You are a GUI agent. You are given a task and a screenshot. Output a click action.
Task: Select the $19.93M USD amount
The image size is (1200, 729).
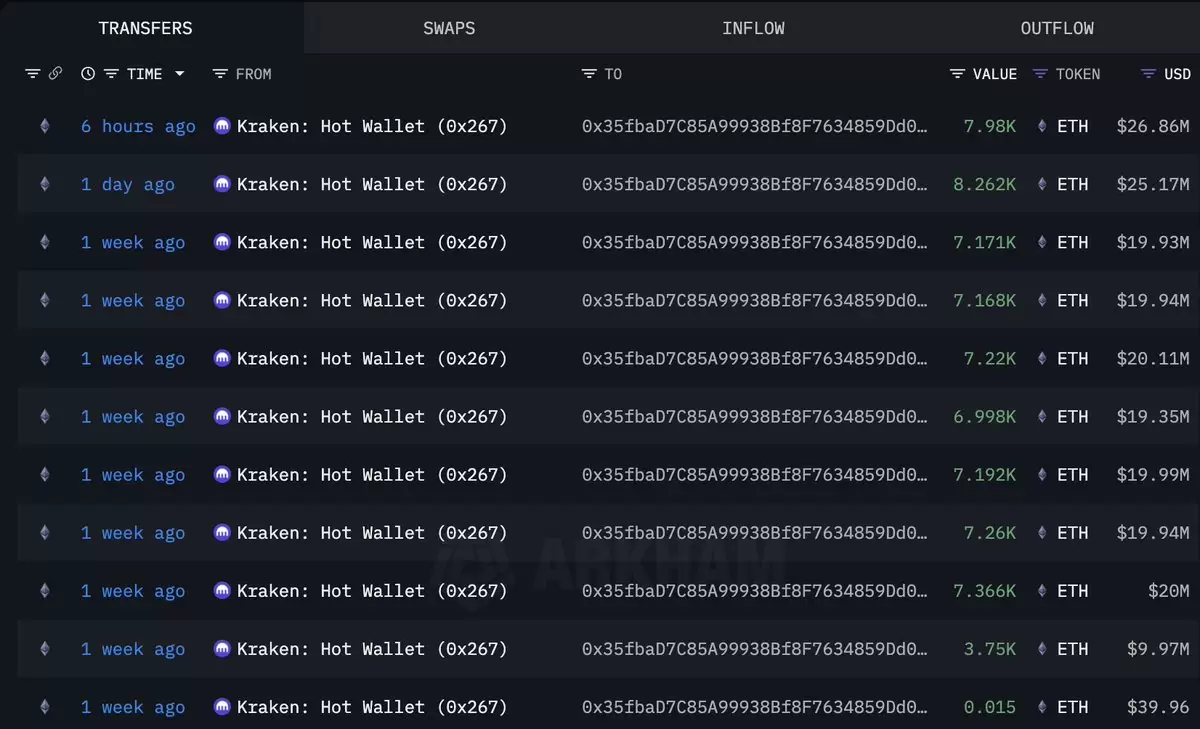click(1153, 242)
